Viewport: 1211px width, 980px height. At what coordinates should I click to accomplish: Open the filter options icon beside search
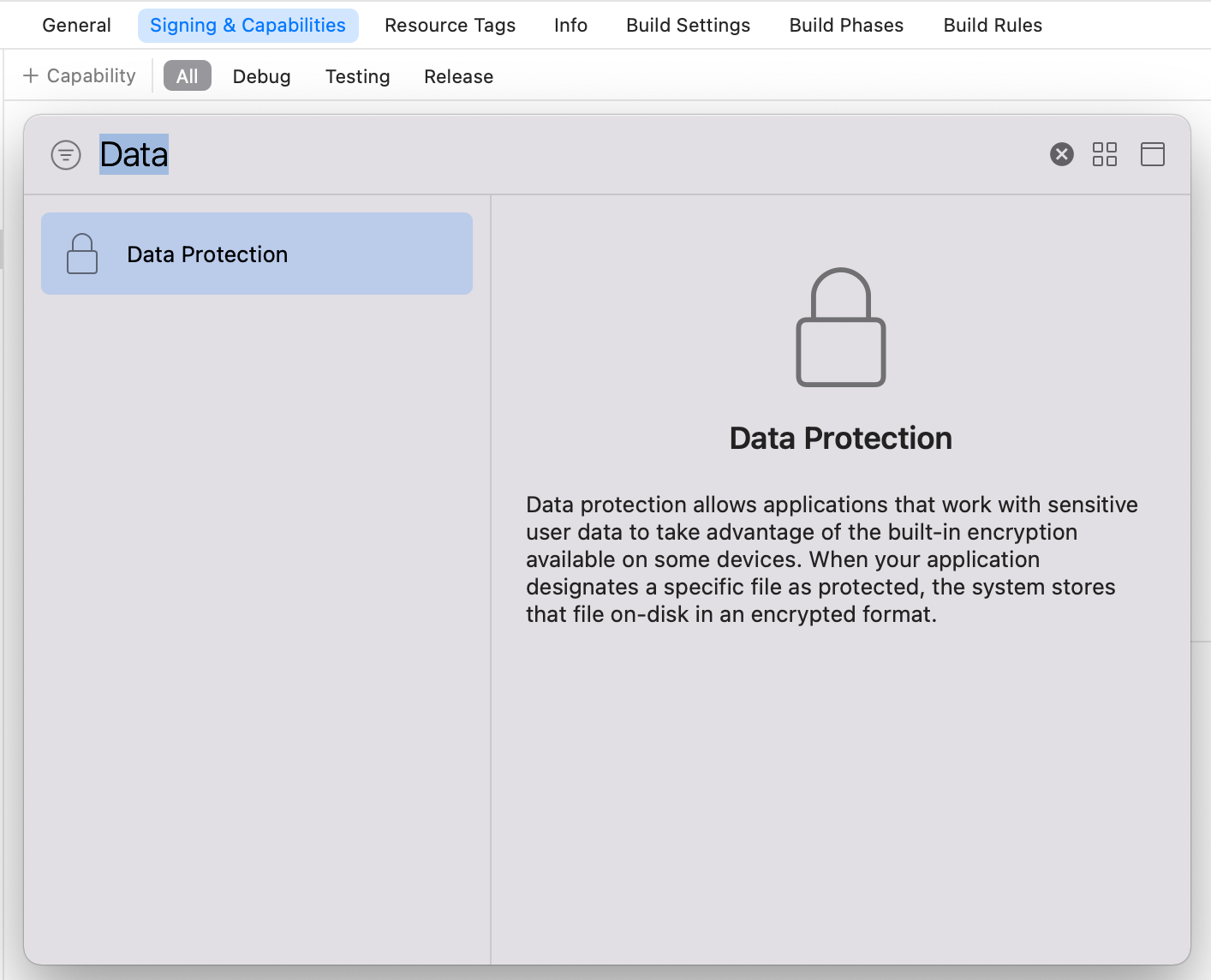coord(66,155)
